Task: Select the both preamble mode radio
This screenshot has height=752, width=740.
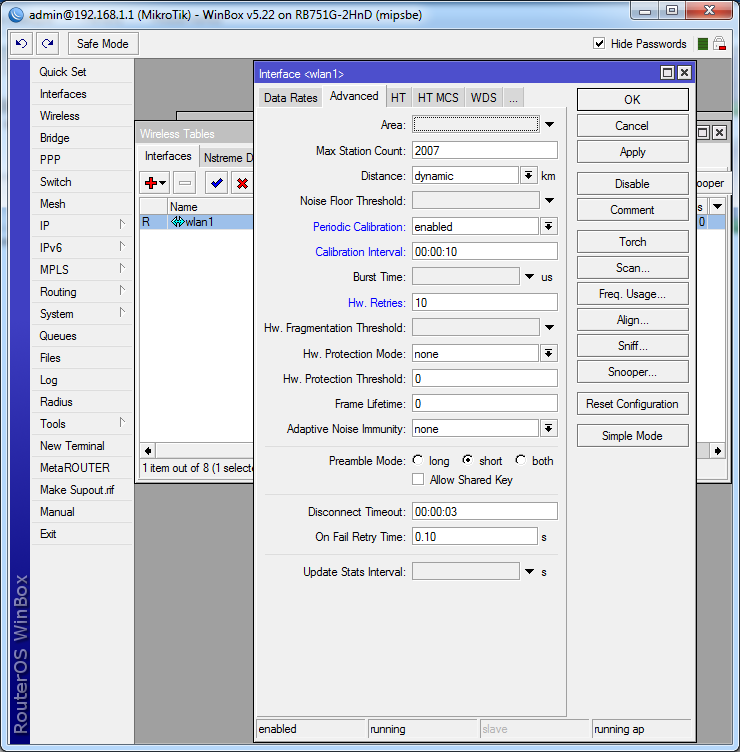Action: (520, 460)
